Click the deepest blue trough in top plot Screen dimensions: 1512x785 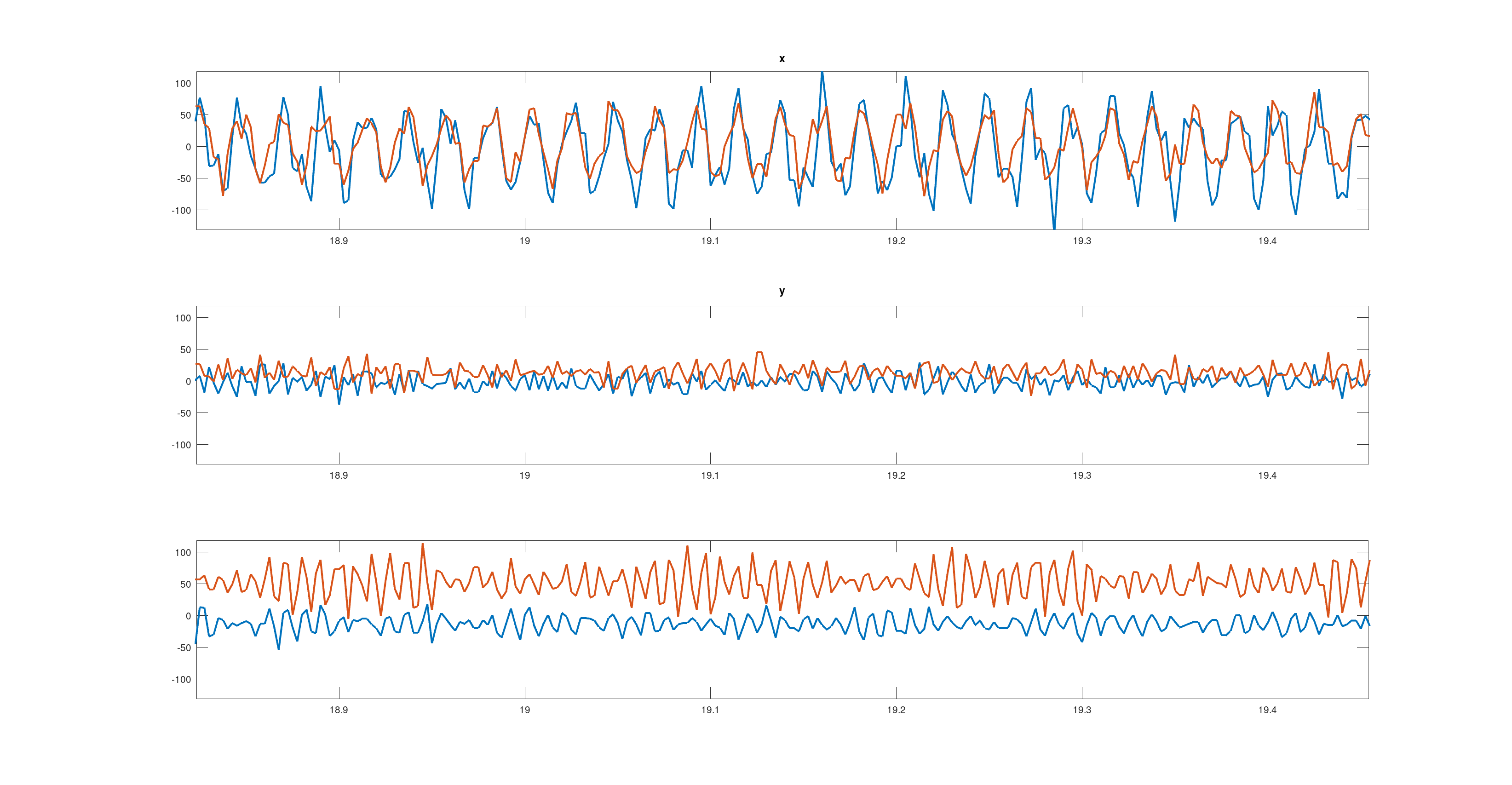click(1054, 228)
